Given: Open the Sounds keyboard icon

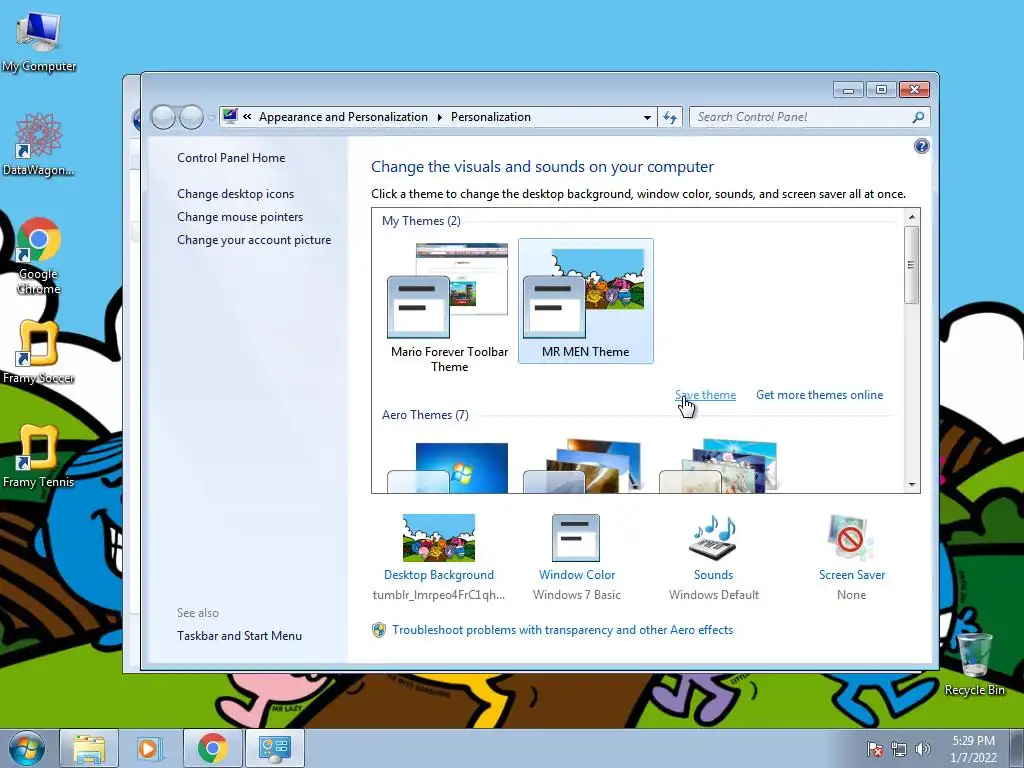Looking at the screenshot, I should pyautogui.click(x=712, y=537).
